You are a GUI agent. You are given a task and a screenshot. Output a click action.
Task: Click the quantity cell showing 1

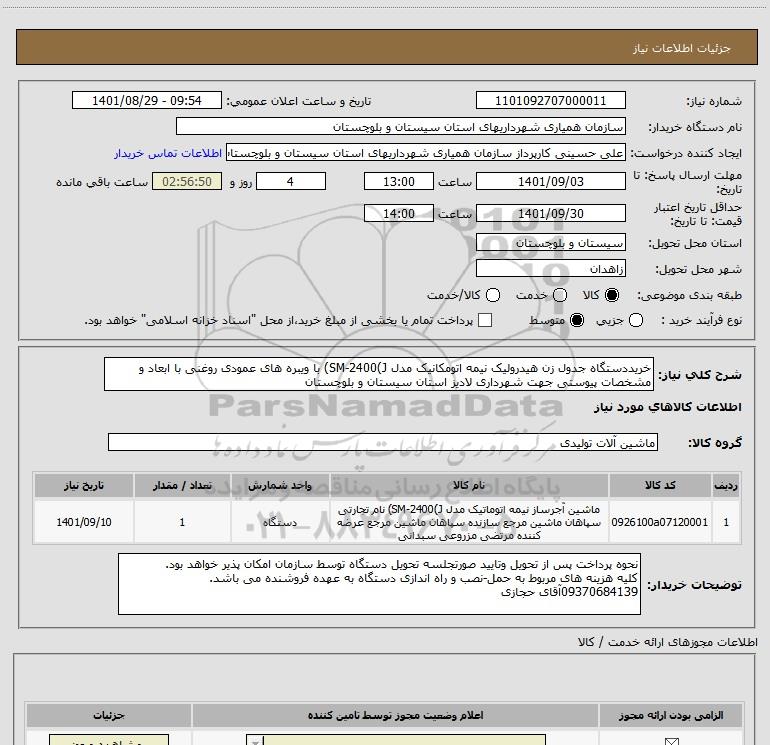pyautogui.click(x=182, y=522)
